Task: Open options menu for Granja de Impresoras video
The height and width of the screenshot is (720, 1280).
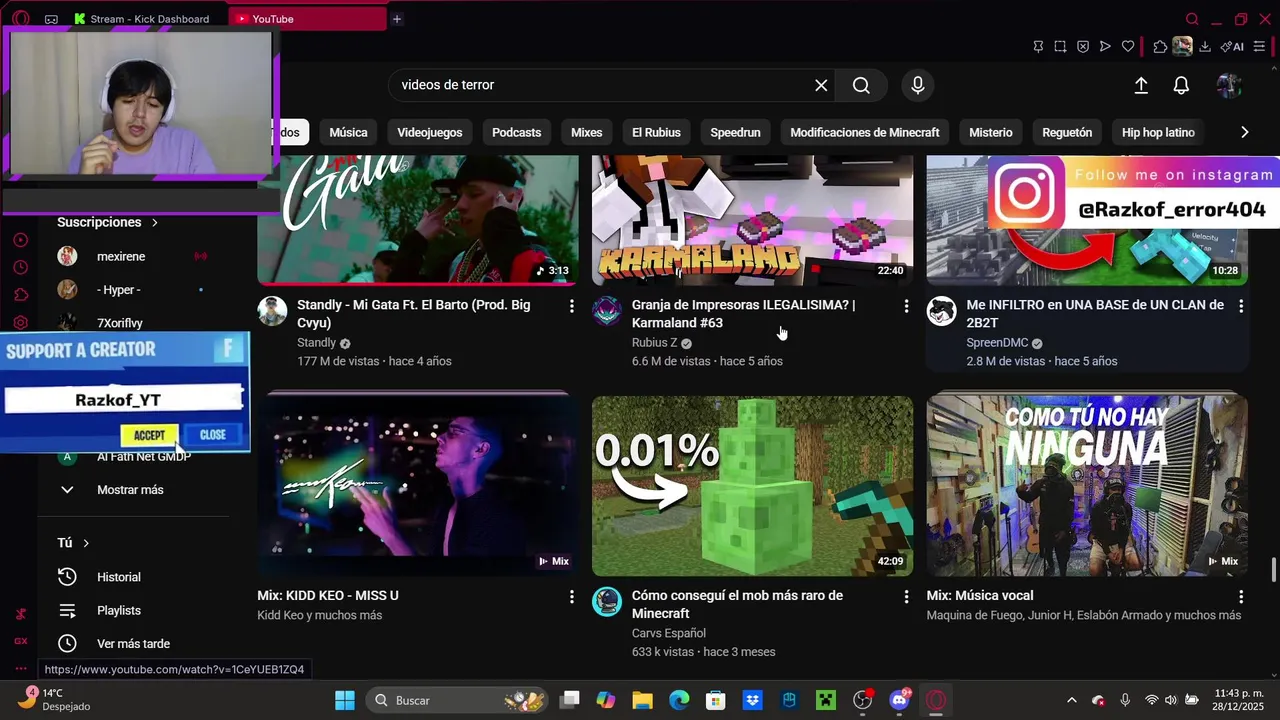Action: click(906, 306)
